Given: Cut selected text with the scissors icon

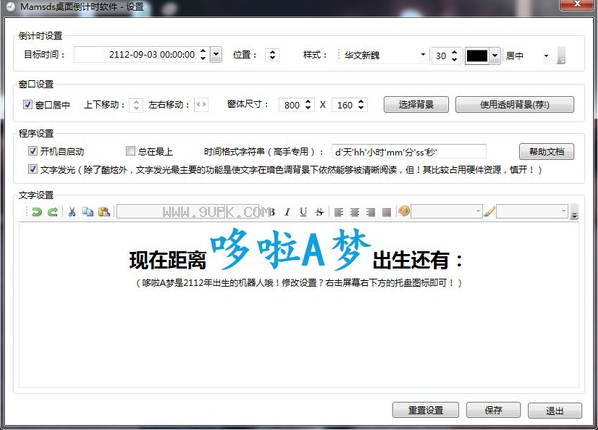Looking at the screenshot, I should click(72, 212).
